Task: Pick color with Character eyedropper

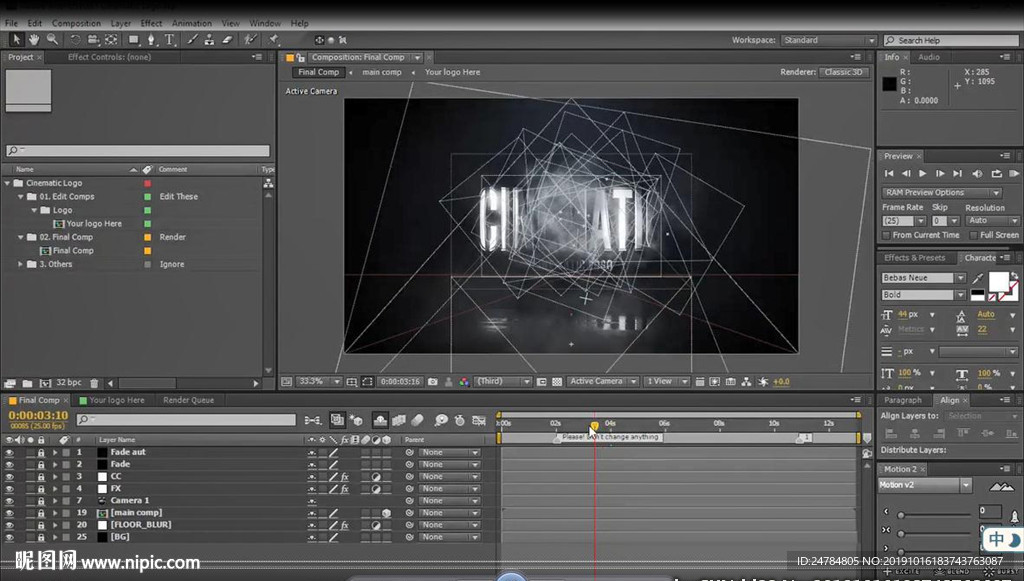Action: (978, 279)
